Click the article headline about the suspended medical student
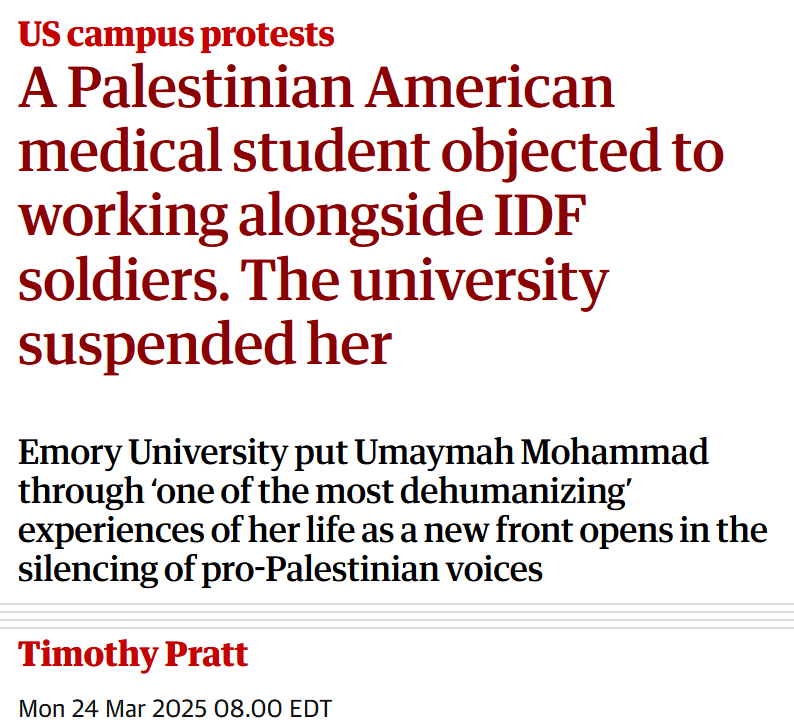 (x=371, y=216)
